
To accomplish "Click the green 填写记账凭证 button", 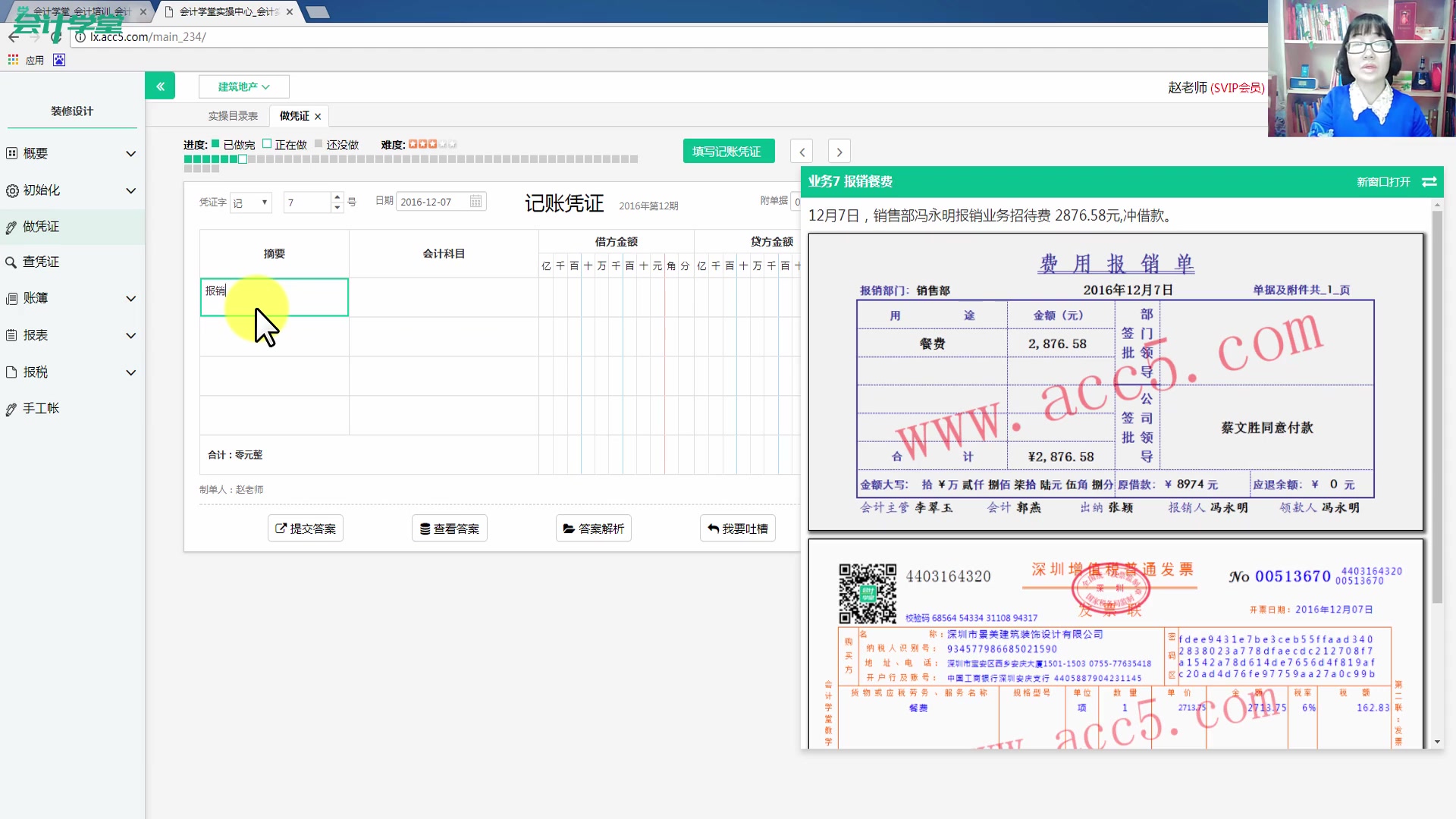I will click(x=728, y=151).
